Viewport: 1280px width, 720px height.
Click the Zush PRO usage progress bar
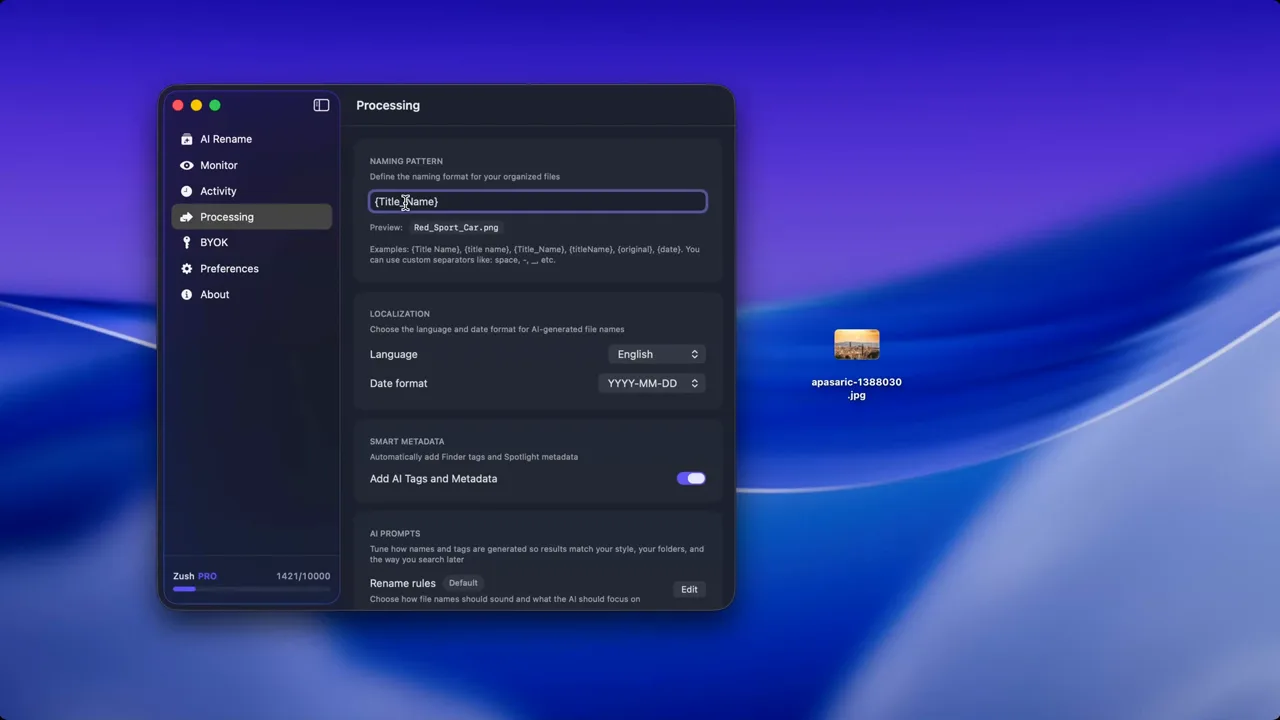(x=251, y=589)
